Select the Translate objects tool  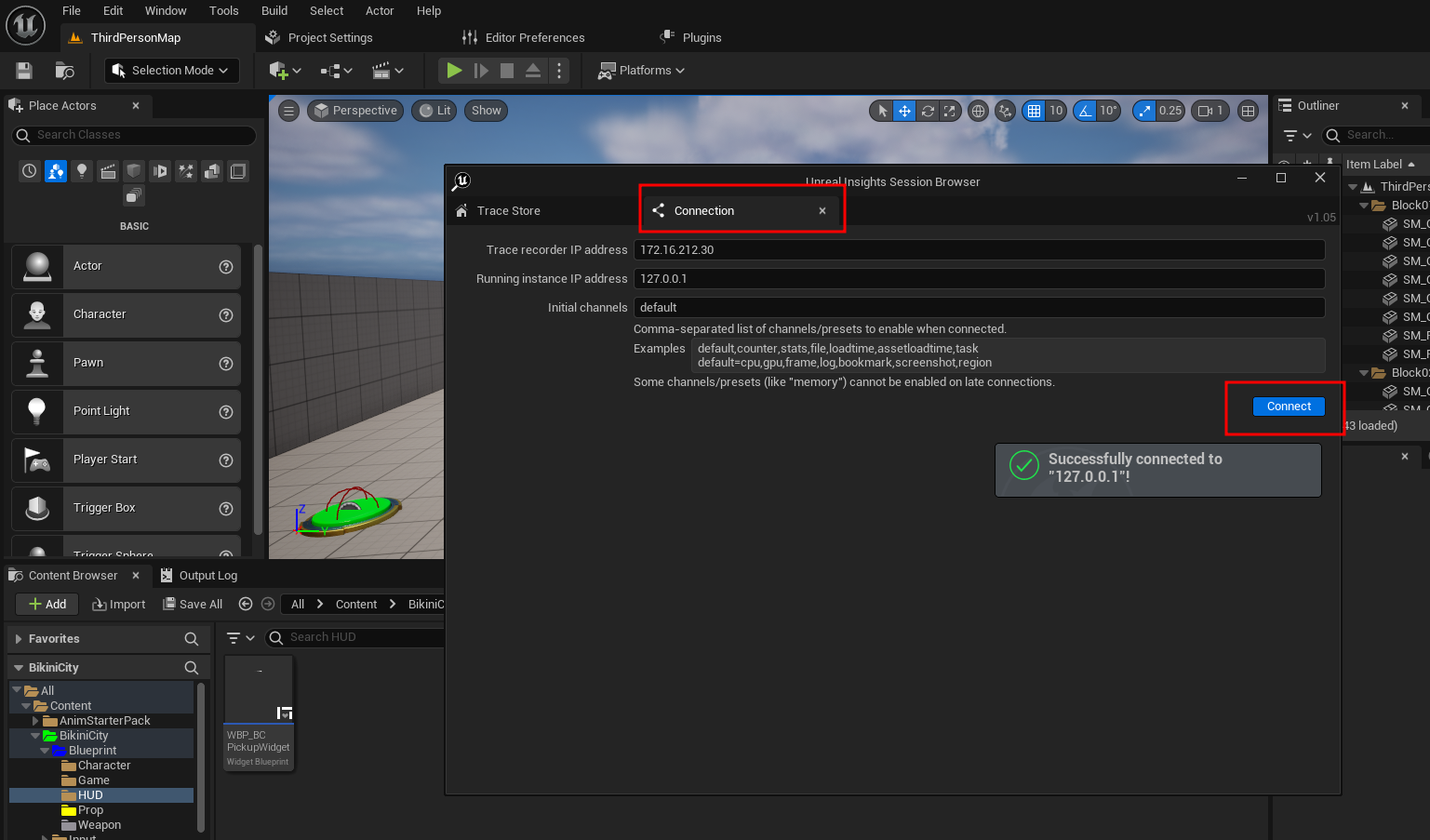point(904,111)
